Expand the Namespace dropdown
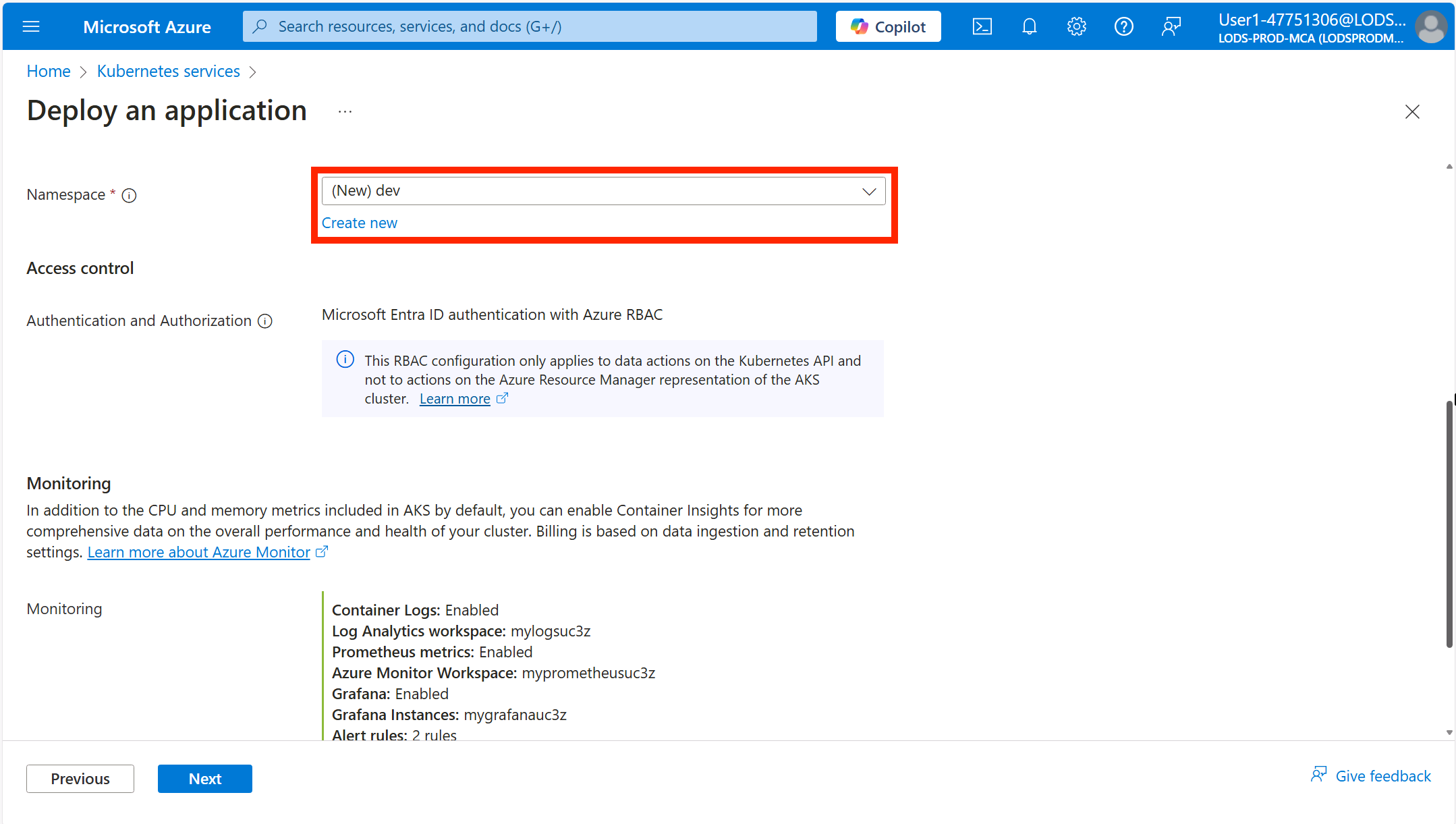 click(603, 191)
